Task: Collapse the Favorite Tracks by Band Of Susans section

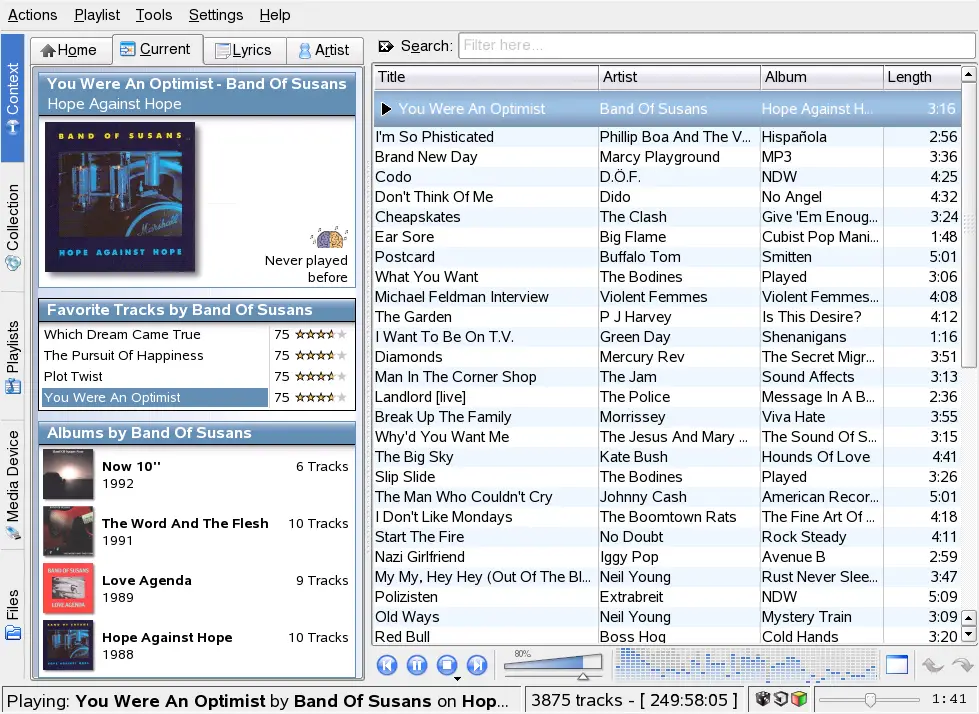Action: click(196, 310)
